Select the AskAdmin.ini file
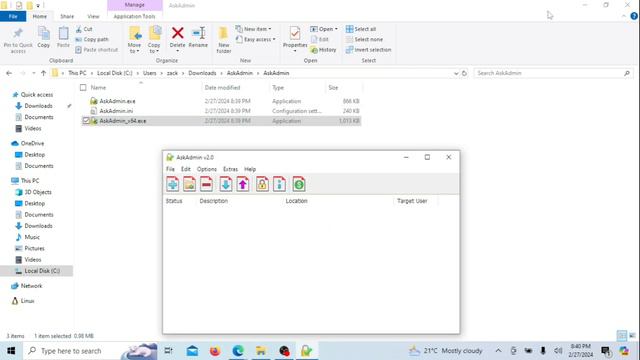Screen dimensions: 640x360 click(x=116, y=111)
